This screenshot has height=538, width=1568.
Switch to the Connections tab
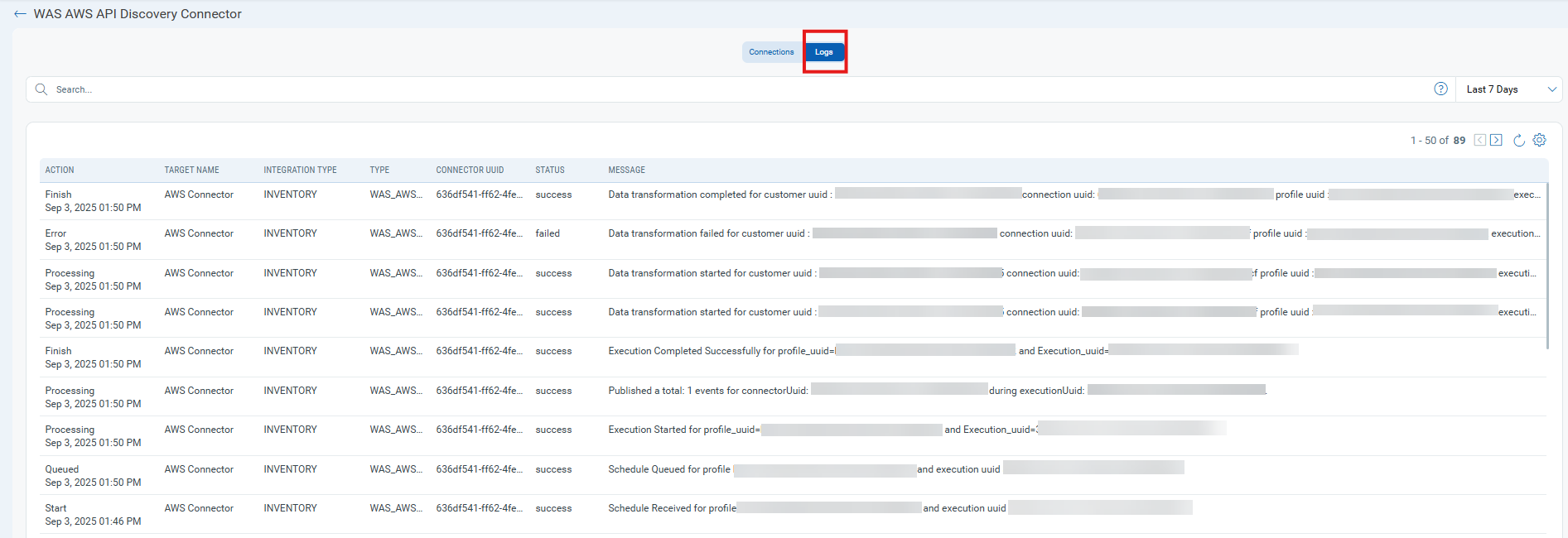click(x=771, y=52)
